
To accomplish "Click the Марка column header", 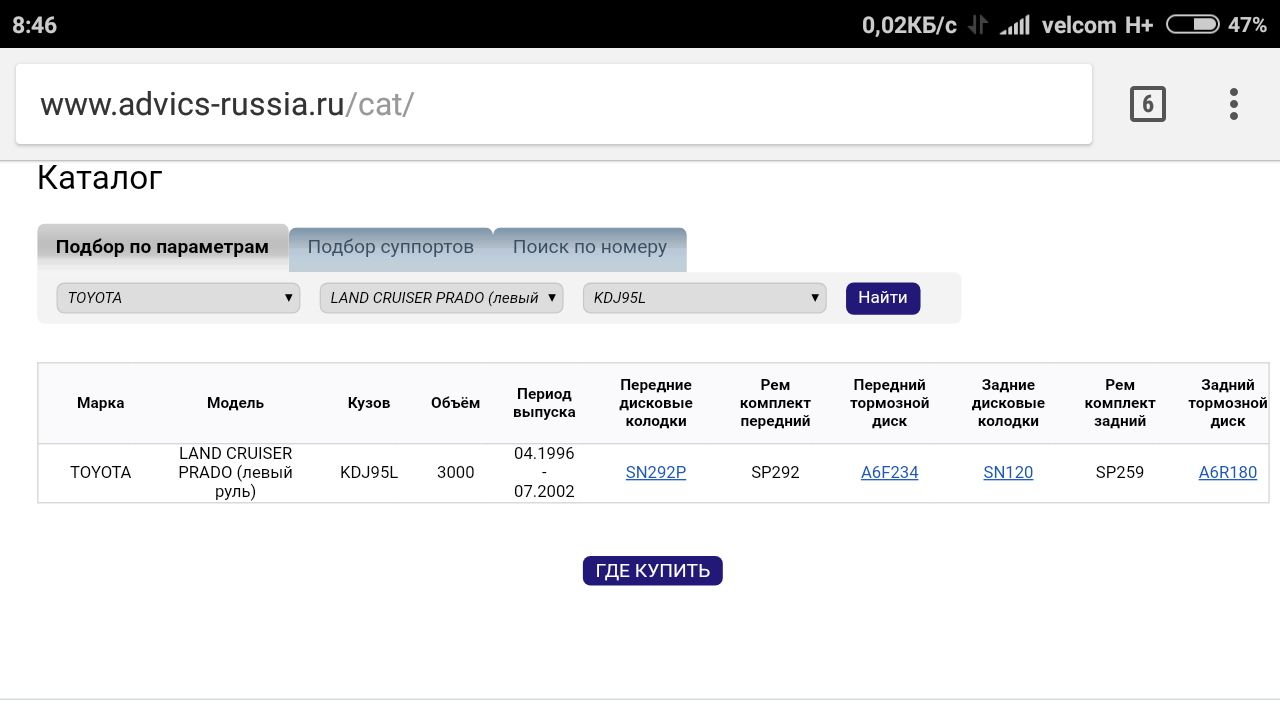I will 101,403.
